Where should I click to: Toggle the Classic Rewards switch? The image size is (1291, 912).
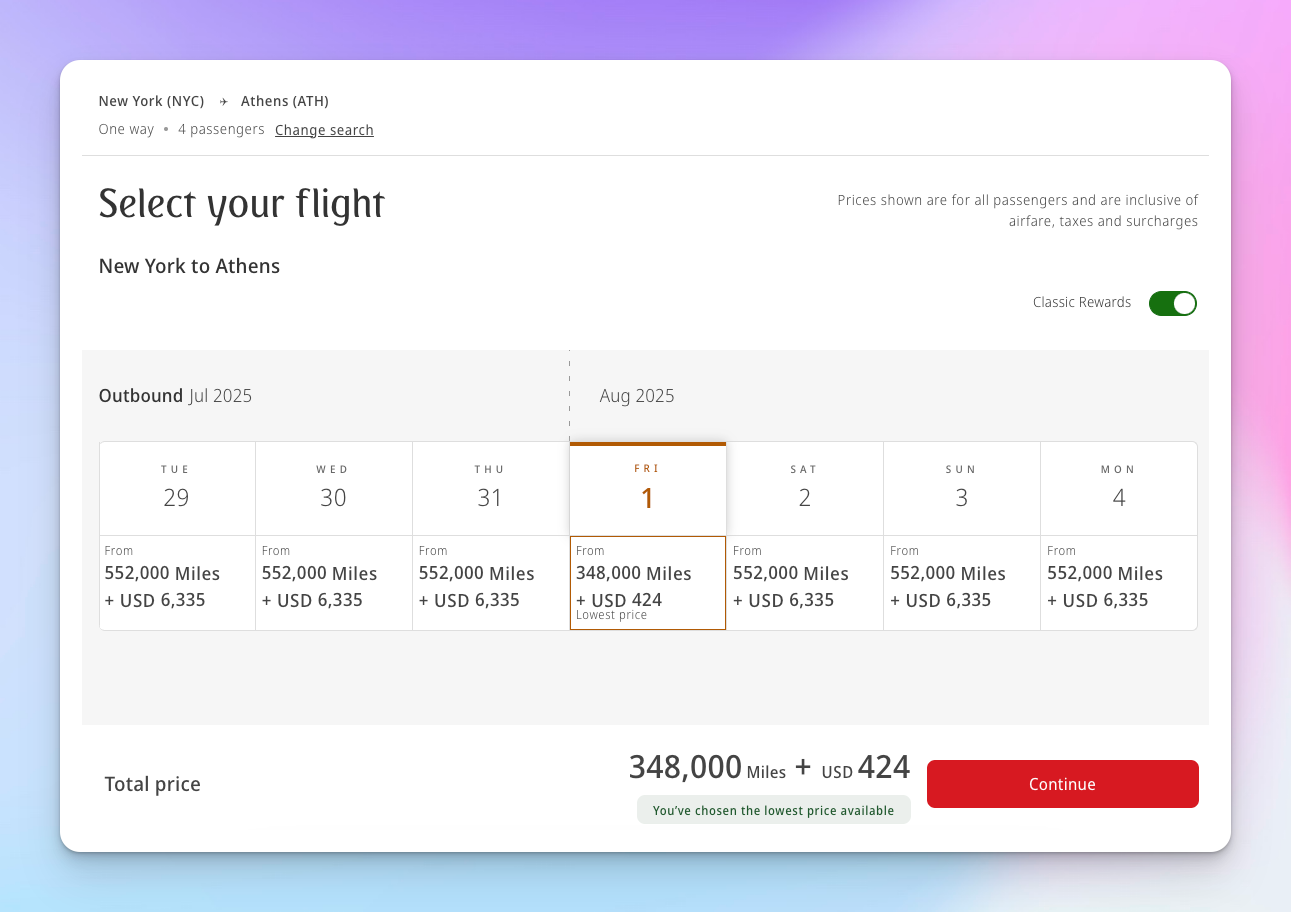tap(1172, 303)
